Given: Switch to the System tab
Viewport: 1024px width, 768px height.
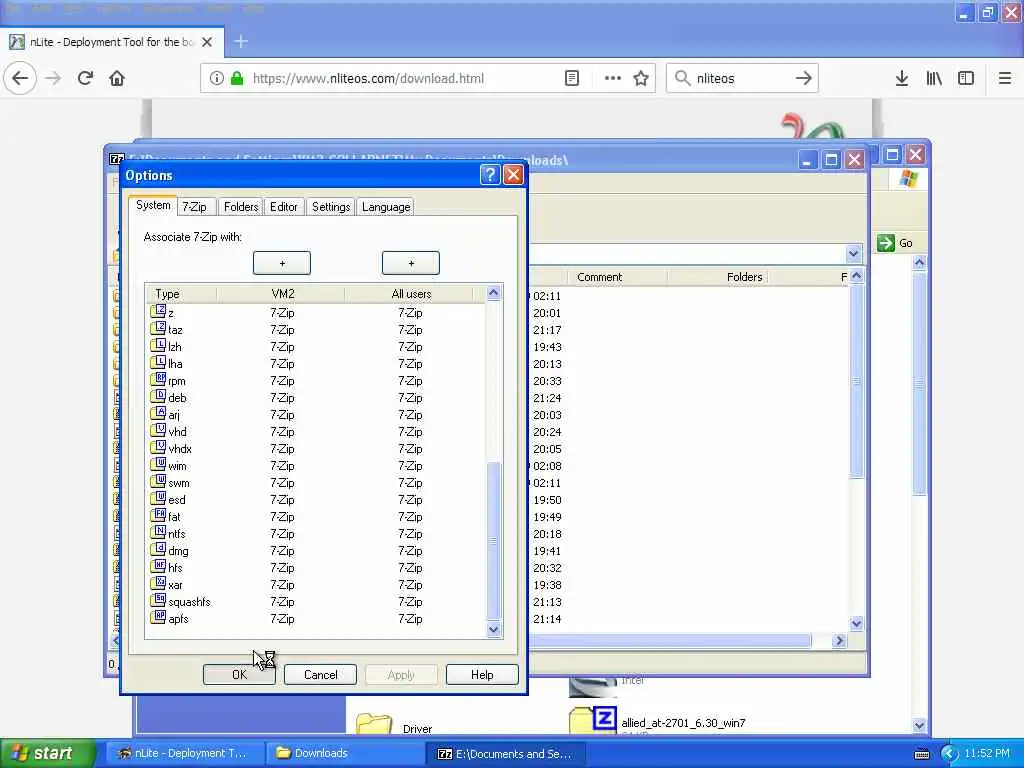Looking at the screenshot, I should (x=153, y=205).
